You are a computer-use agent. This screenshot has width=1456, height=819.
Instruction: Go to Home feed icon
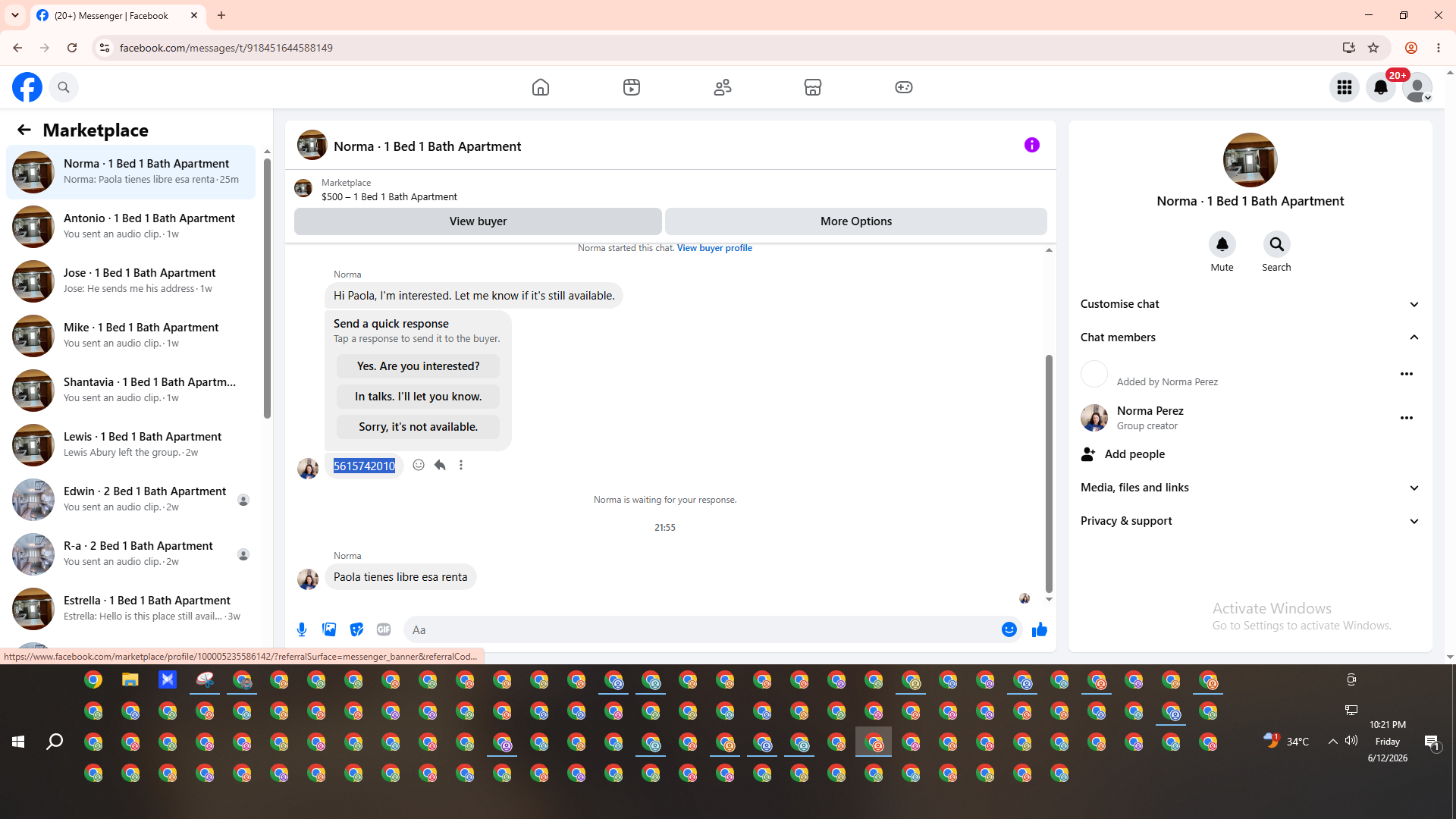click(541, 87)
